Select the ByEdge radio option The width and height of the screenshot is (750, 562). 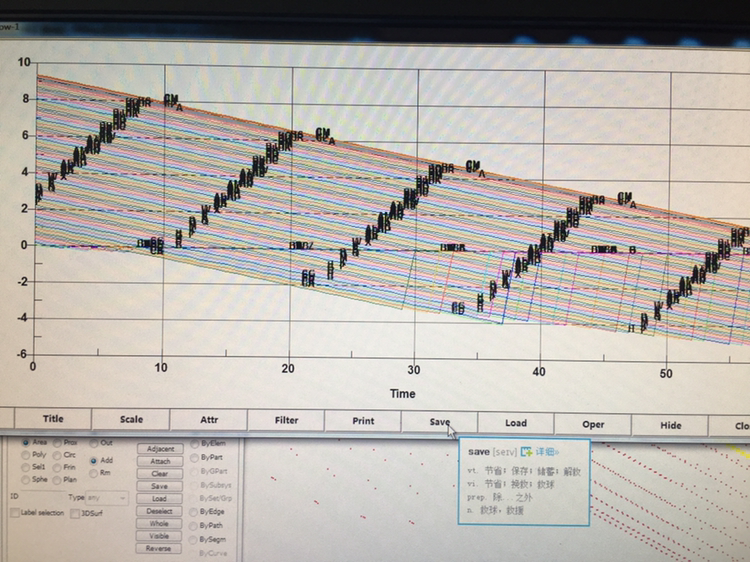[194, 512]
